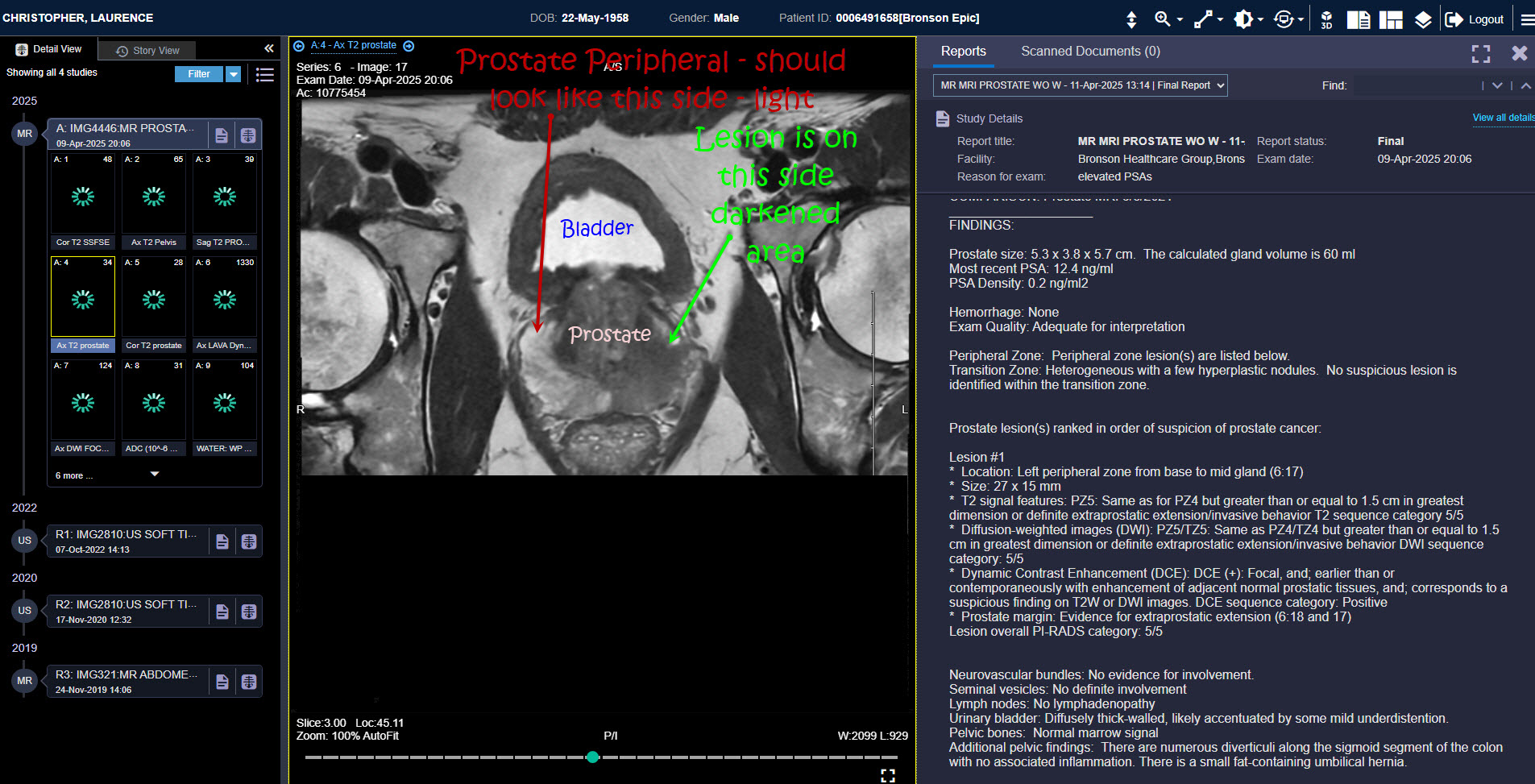Screen dimensions: 1535x784
Task: Open the 3D rendering view
Action: pos(1326,19)
